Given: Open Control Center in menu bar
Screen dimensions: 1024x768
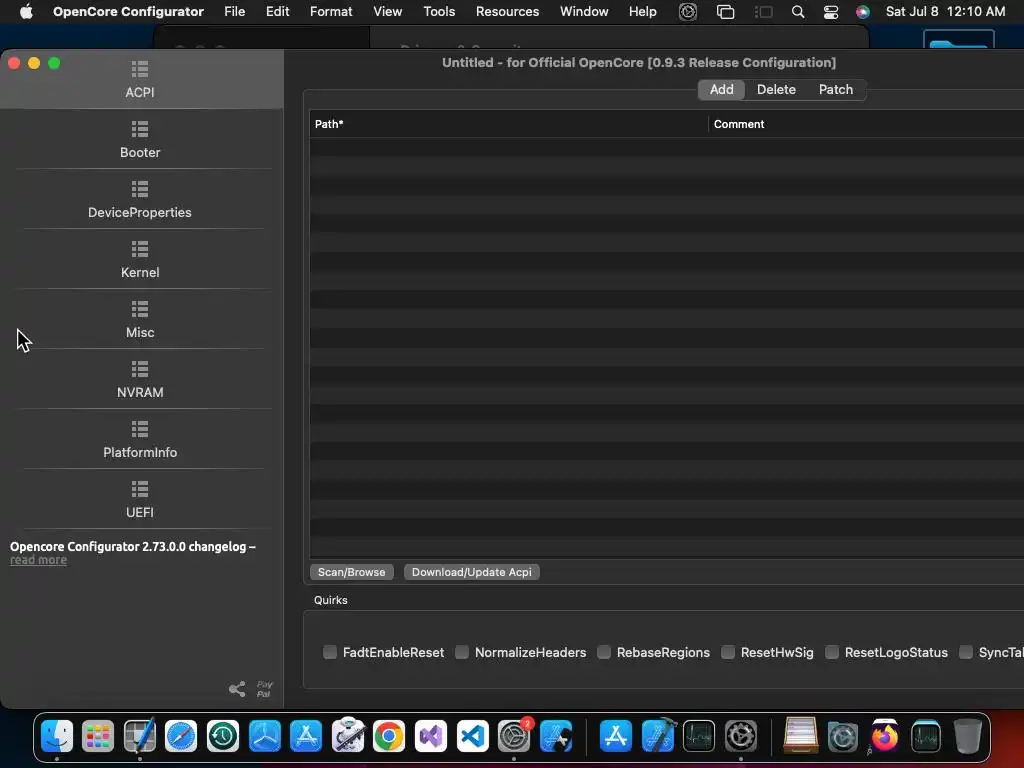Looking at the screenshot, I should pos(831,12).
